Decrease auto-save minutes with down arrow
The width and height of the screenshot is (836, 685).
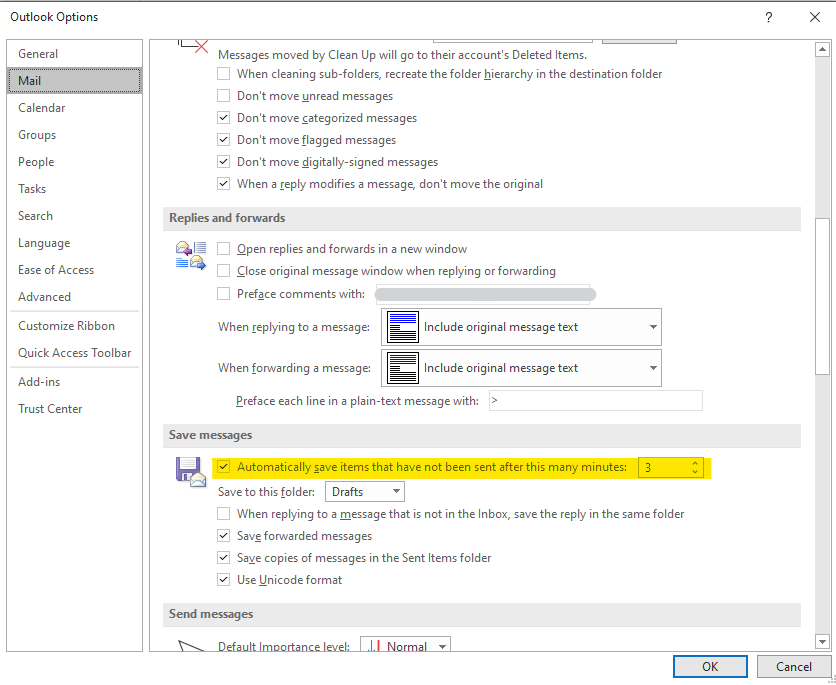click(x=695, y=471)
